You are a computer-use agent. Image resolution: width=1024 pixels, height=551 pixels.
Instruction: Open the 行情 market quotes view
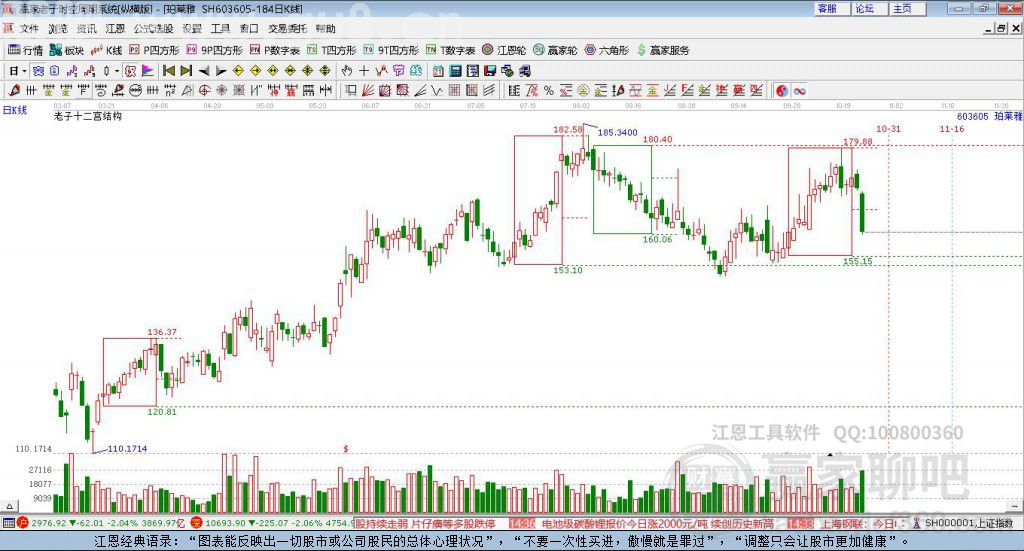point(25,50)
